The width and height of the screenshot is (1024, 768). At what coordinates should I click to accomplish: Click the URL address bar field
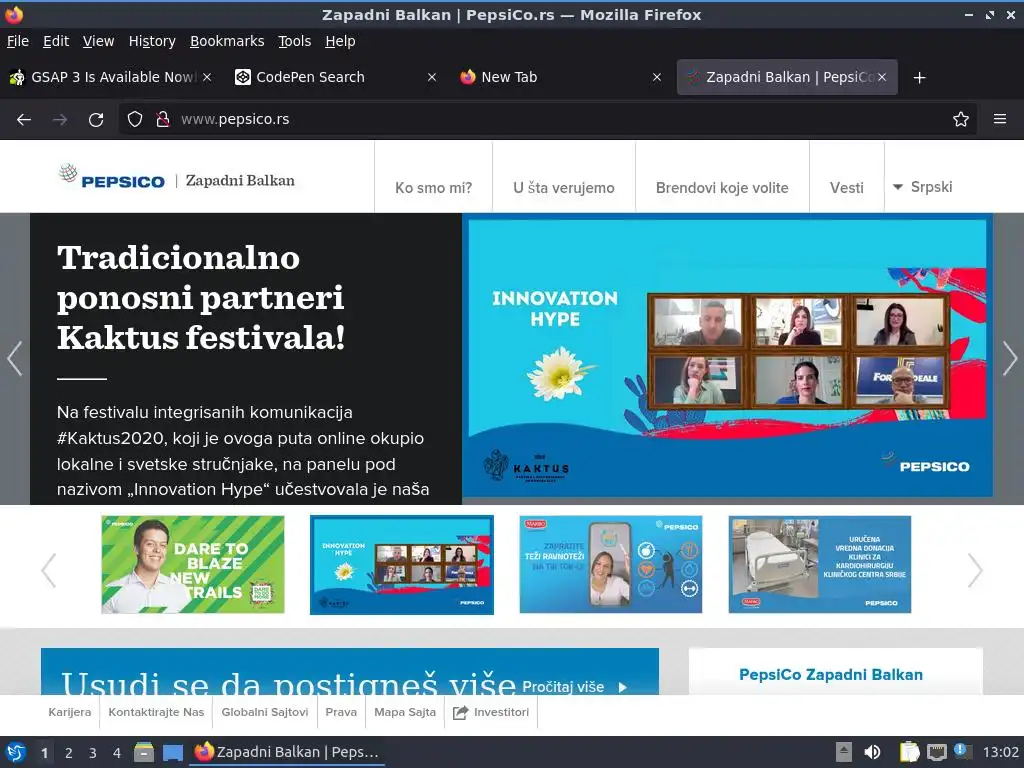pyautogui.click(x=549, y=119)
